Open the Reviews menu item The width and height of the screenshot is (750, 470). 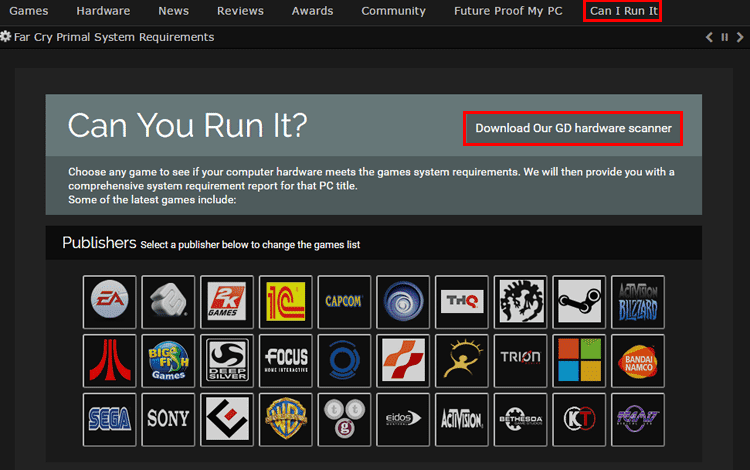(240, 11)
